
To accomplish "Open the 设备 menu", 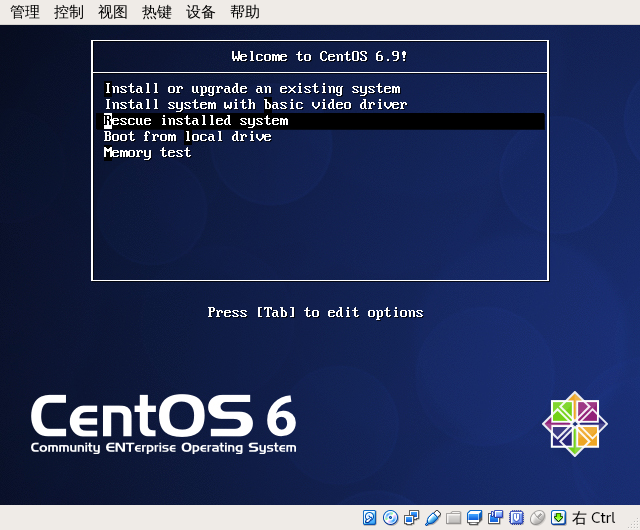I will pos(201,12).
